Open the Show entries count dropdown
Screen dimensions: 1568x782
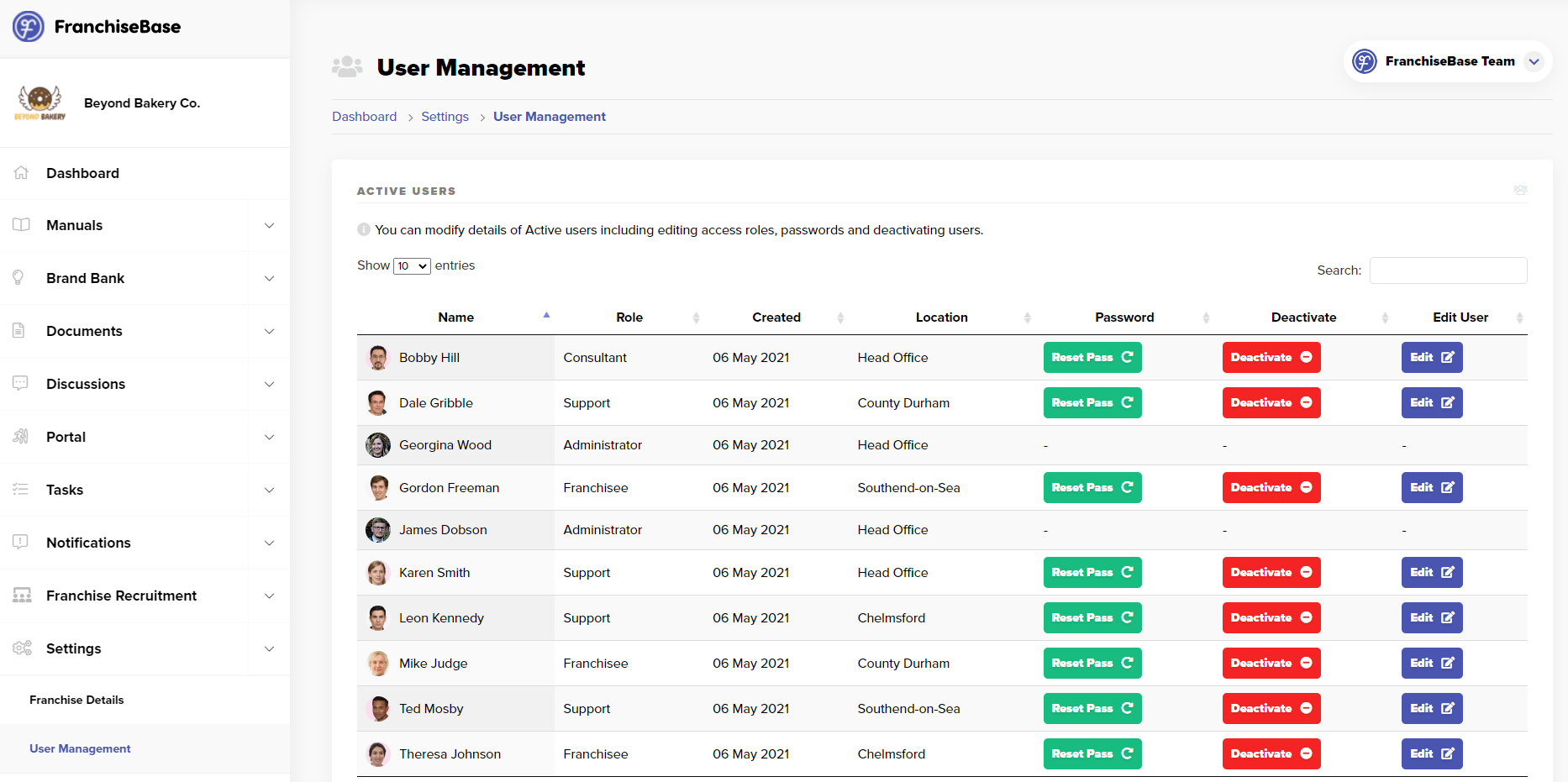[x=412, y=266]
